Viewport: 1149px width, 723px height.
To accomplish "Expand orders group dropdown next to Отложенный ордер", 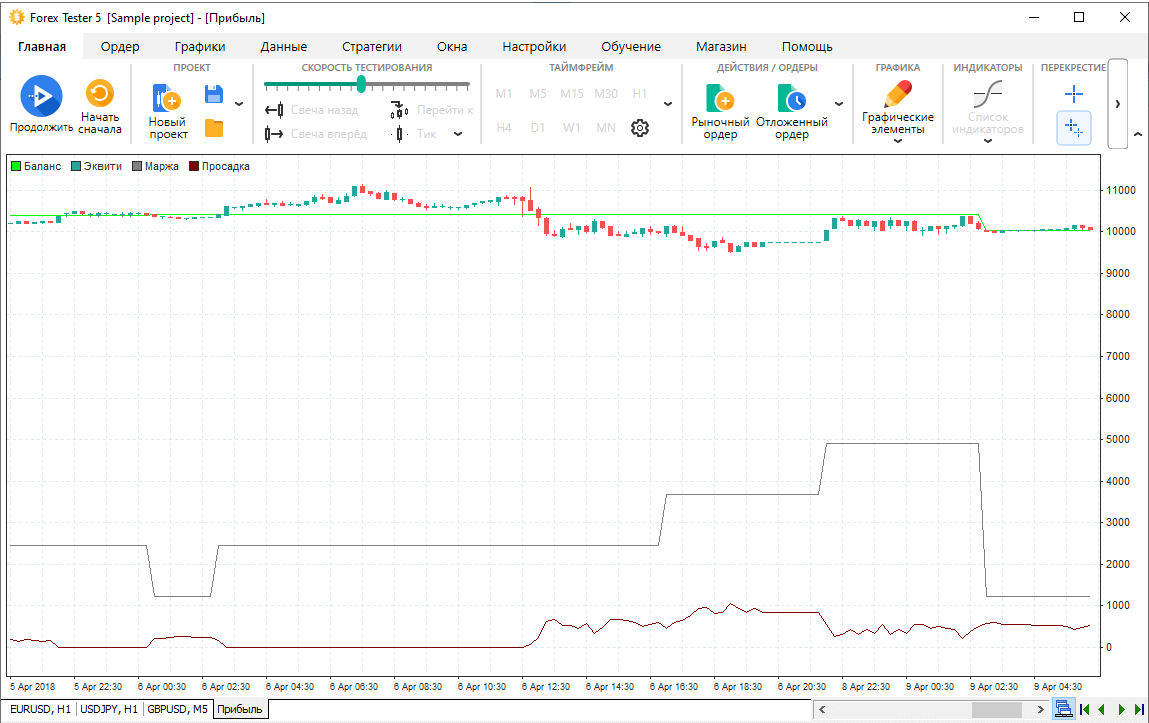I will (x=838, y=103).
